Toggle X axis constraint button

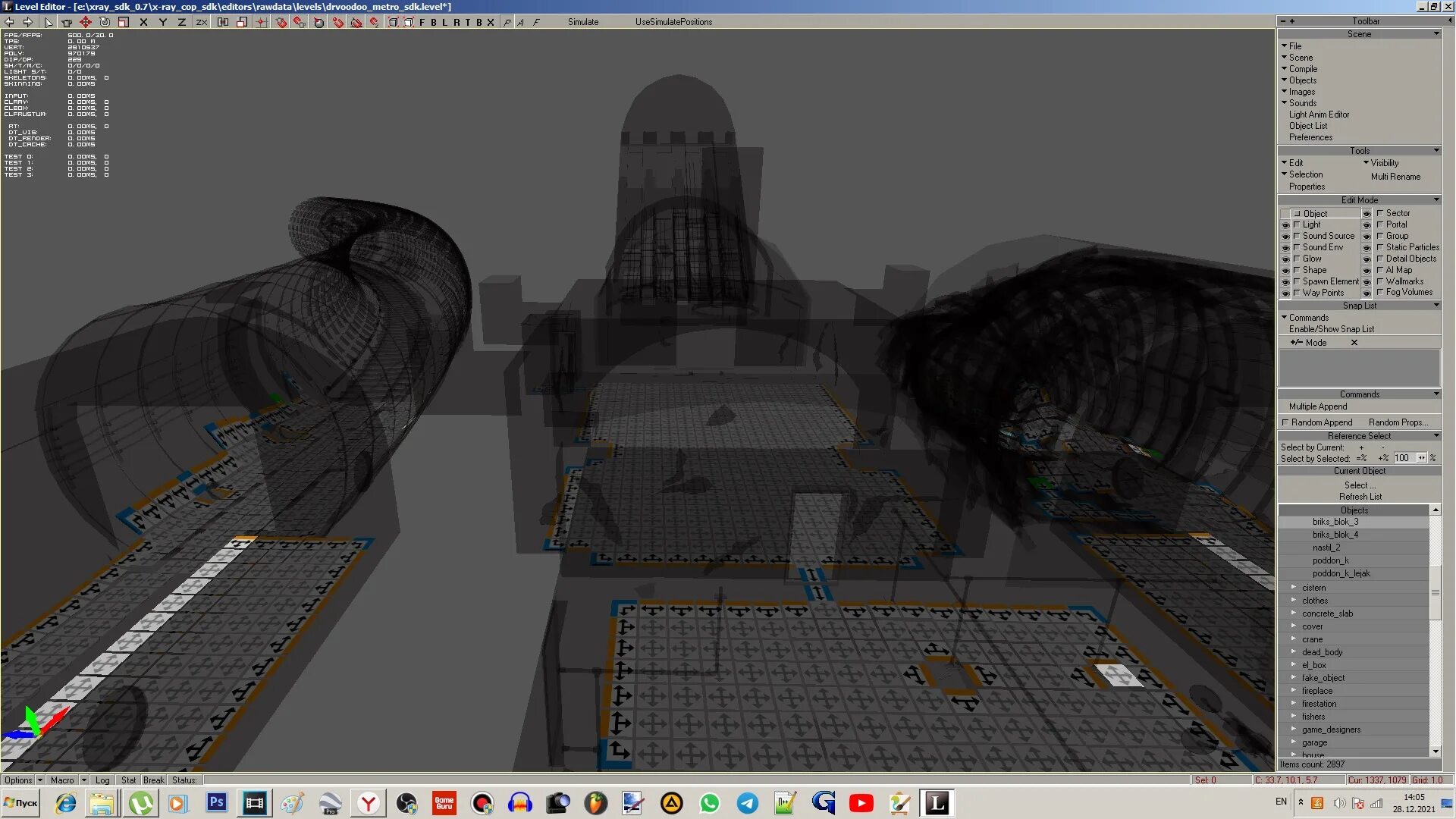point(143,22)
